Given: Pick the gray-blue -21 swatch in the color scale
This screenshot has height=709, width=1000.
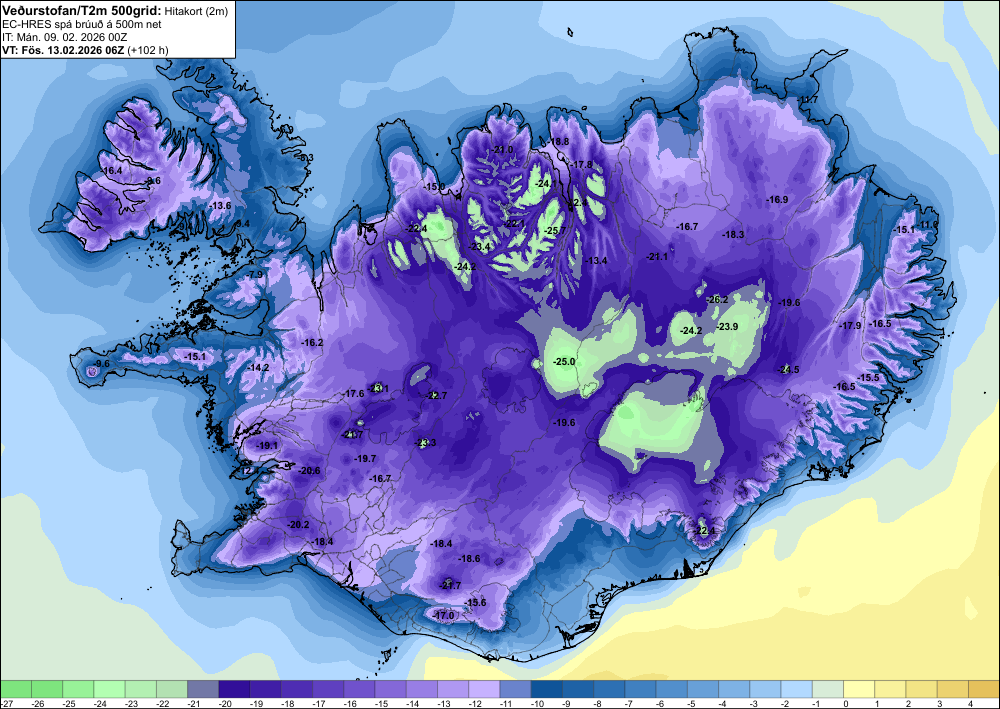Looking at the screenshot, I should (203, 689).
